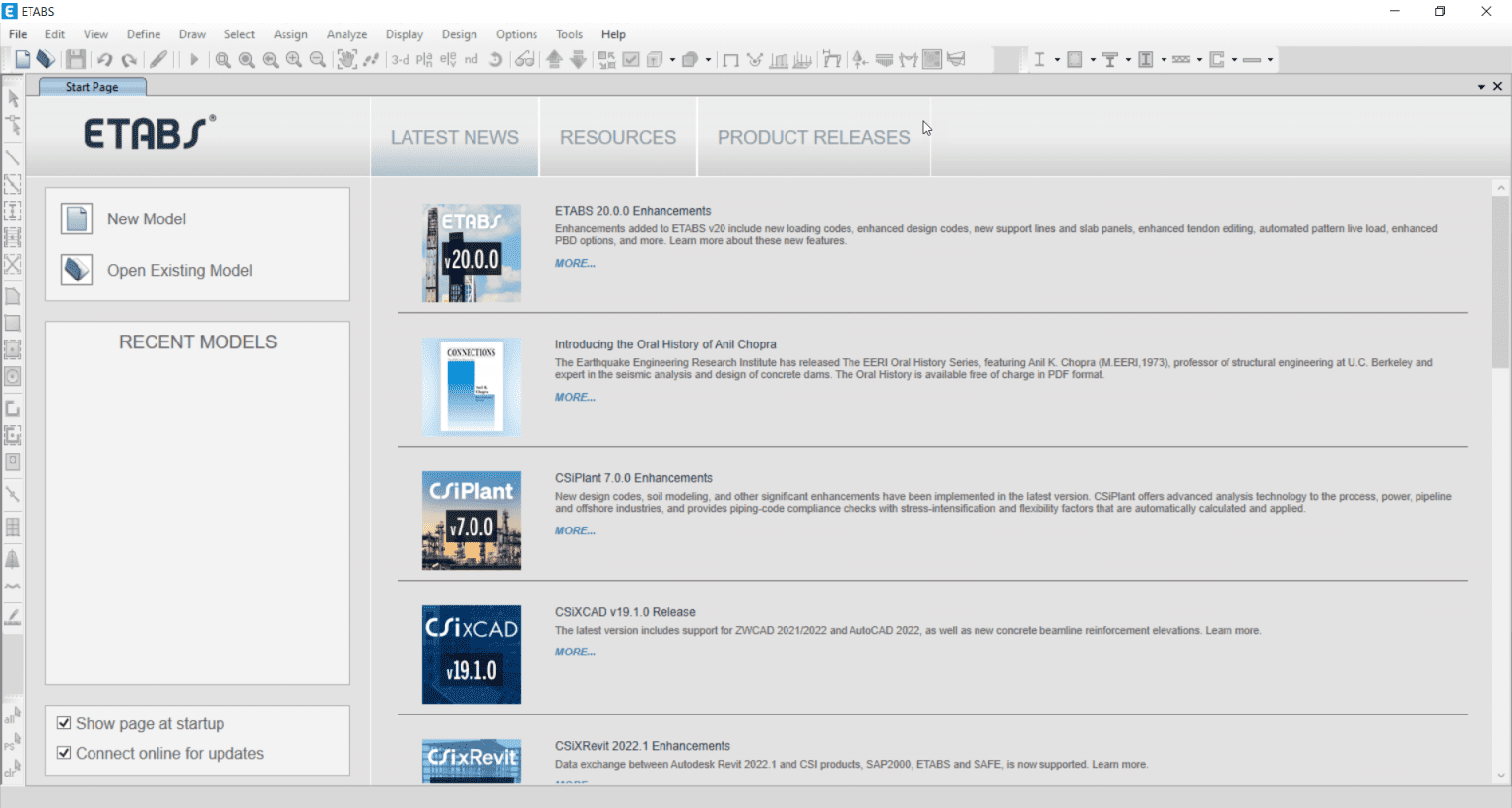Undo the last action

coord(105,59)
